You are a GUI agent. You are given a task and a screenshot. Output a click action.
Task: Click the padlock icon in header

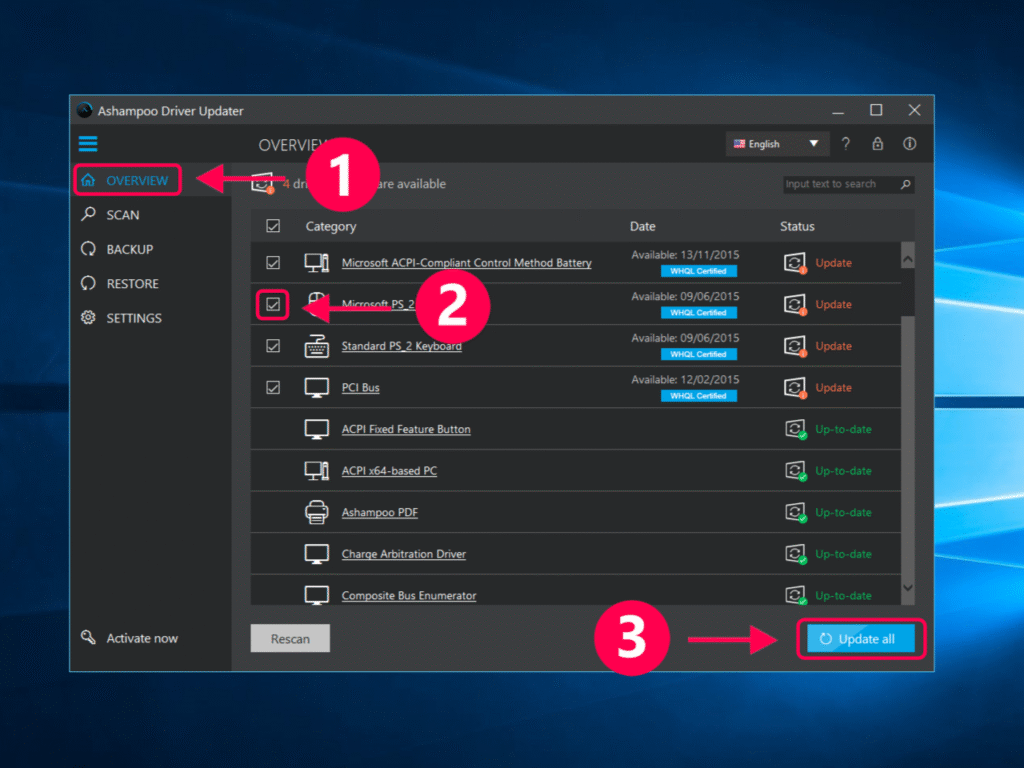[x=877, y=144]
